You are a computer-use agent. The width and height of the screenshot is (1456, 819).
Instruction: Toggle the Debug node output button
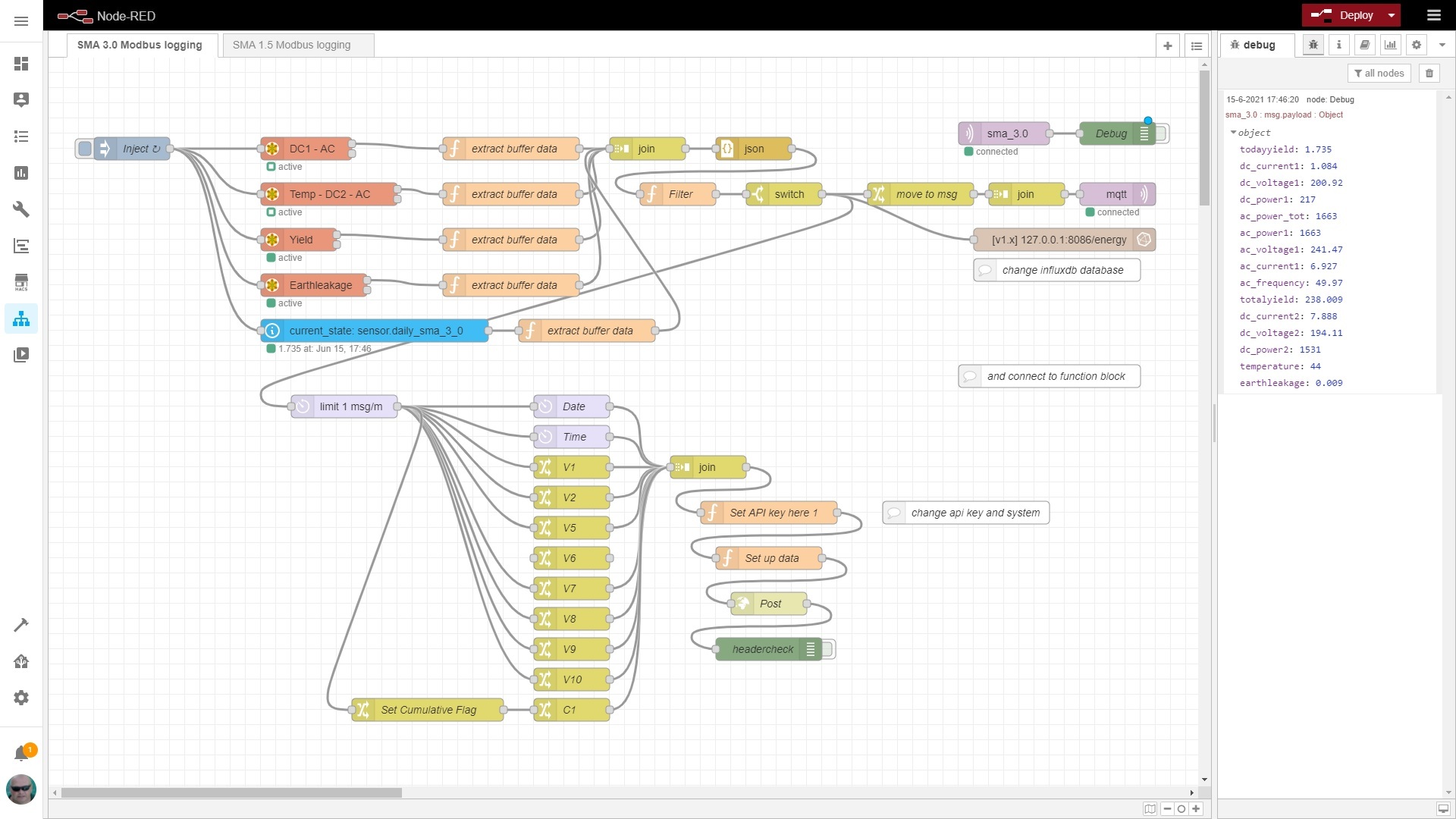coord(1162,133)
